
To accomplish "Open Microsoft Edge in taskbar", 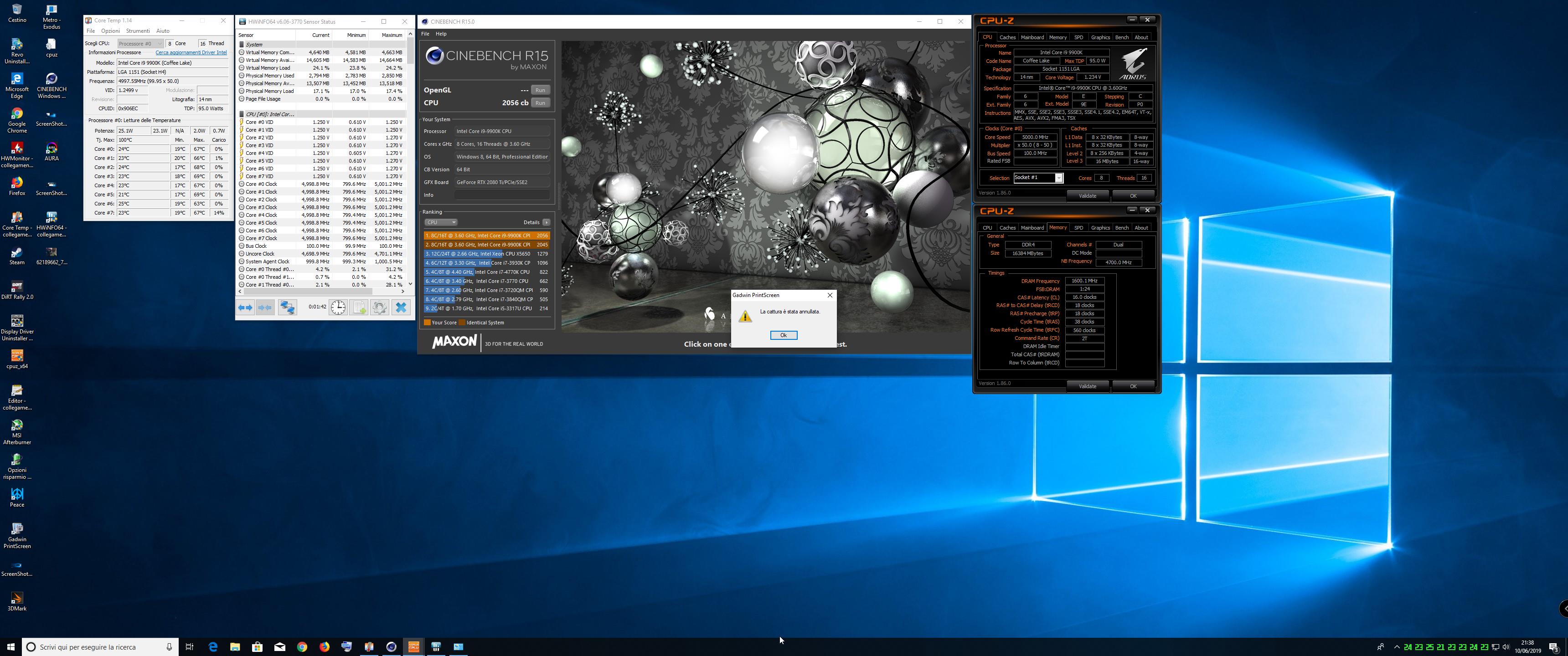I will point(213,647).
